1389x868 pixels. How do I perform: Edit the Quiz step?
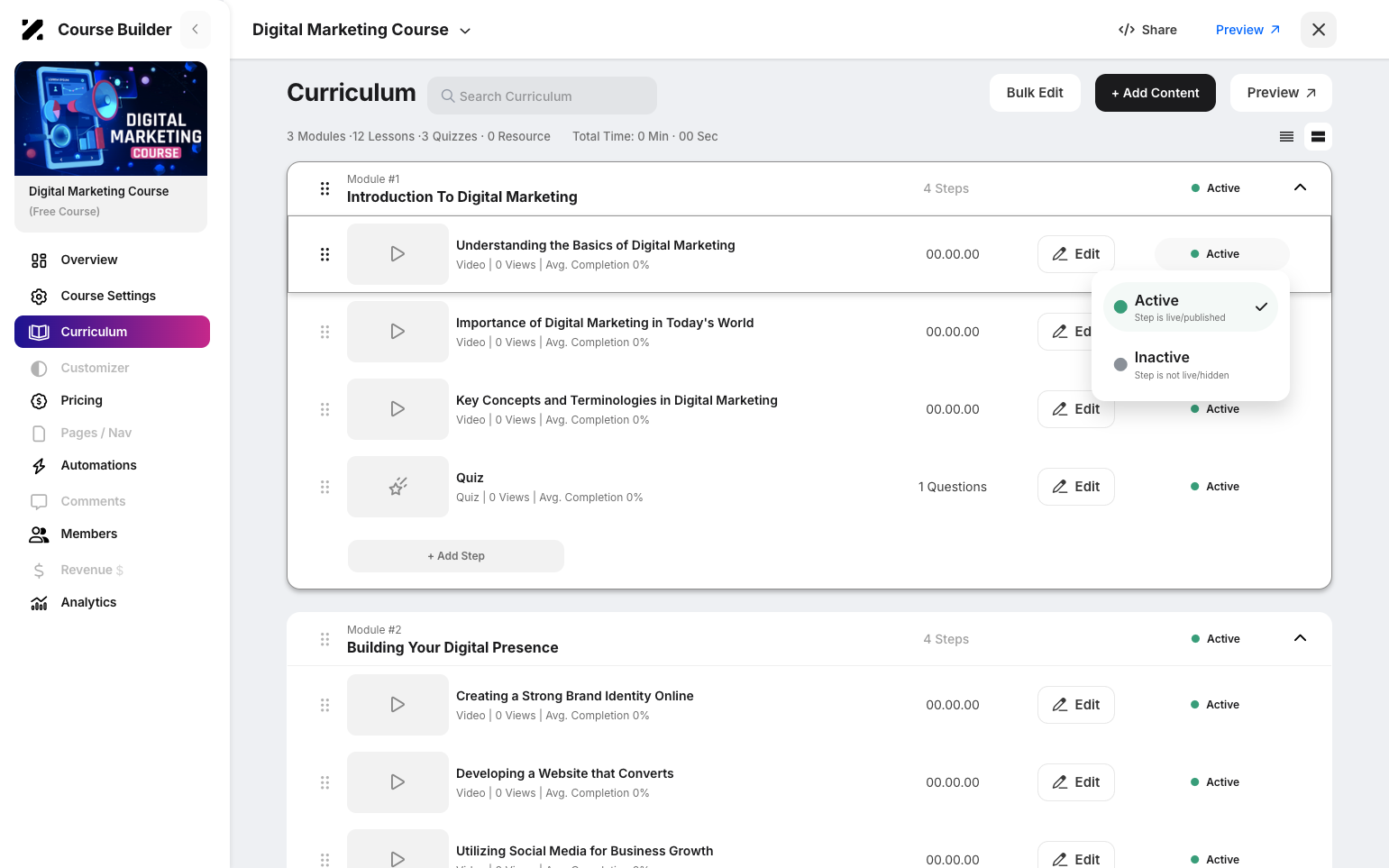click(1075, 487)
